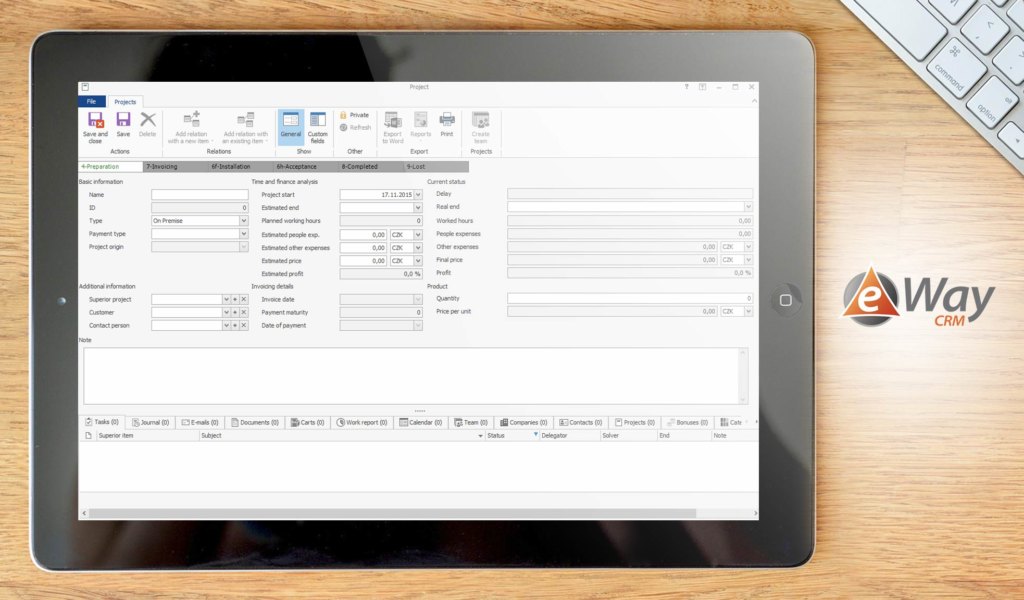Expand the Estimated price currency dropdown

(x=418, y=260)
